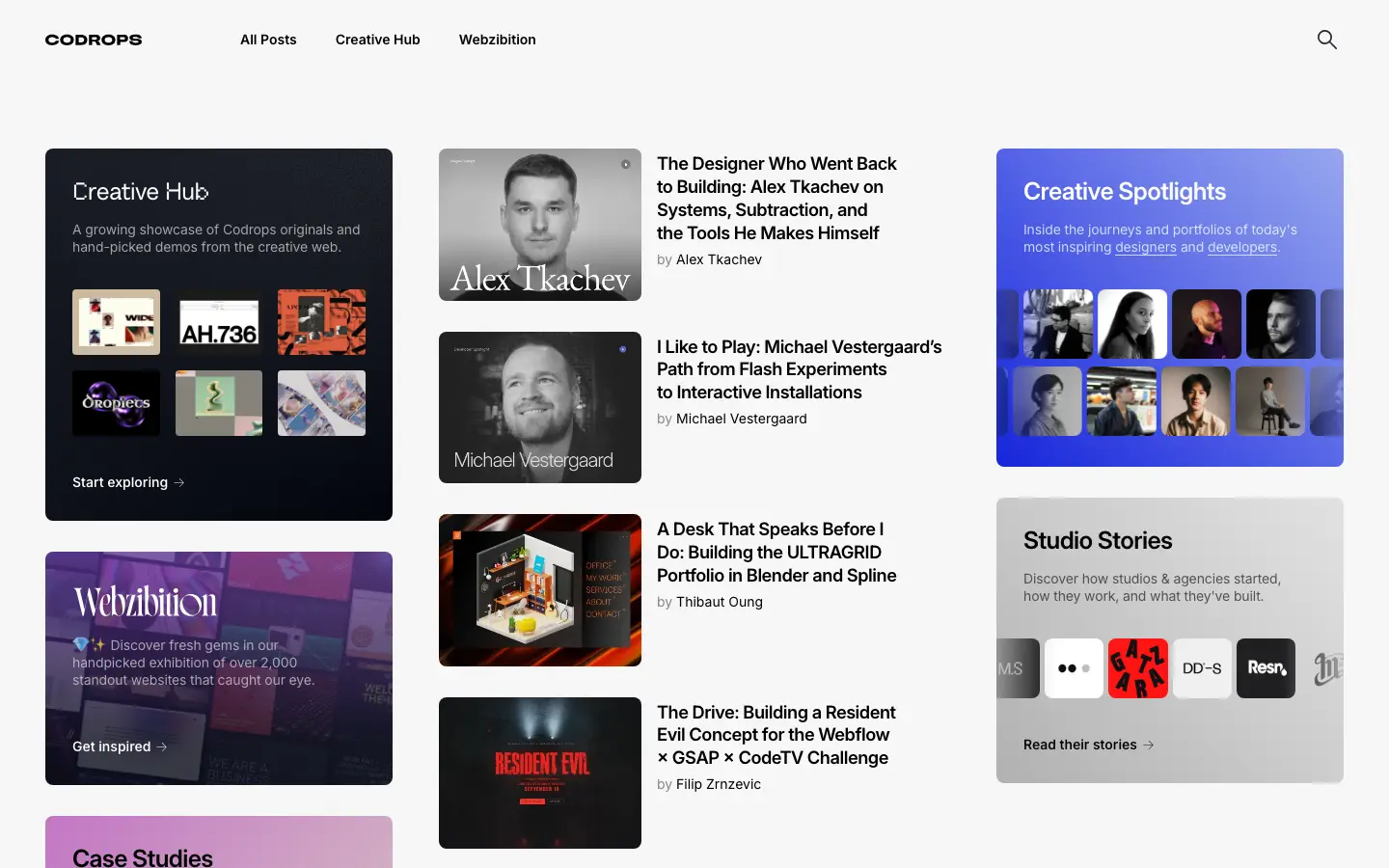Viewport: 1389px width, 868px height.
Task: Select the woman-in-profile portrait in Creative Spotlights
Action: coord(1132,324)
